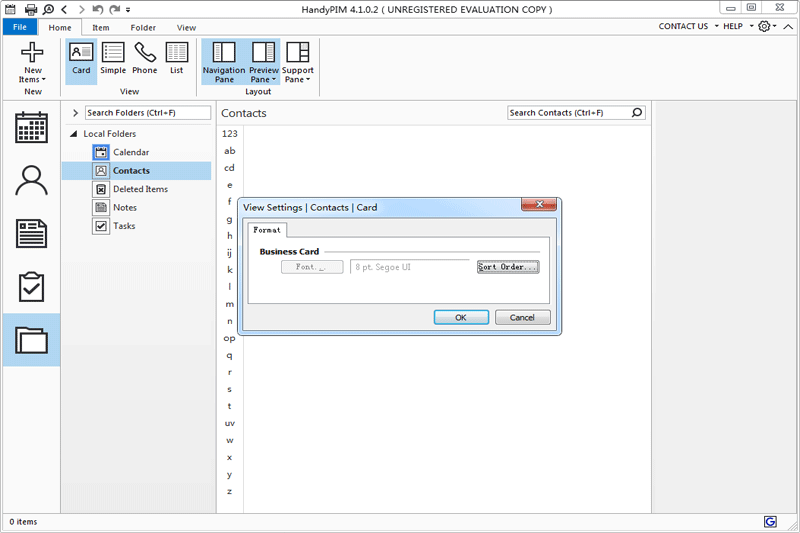Jump to 'z' in contact index
The height and width of the screenshot is (533, 800).
pyautogui.click(x=230, y=491)
